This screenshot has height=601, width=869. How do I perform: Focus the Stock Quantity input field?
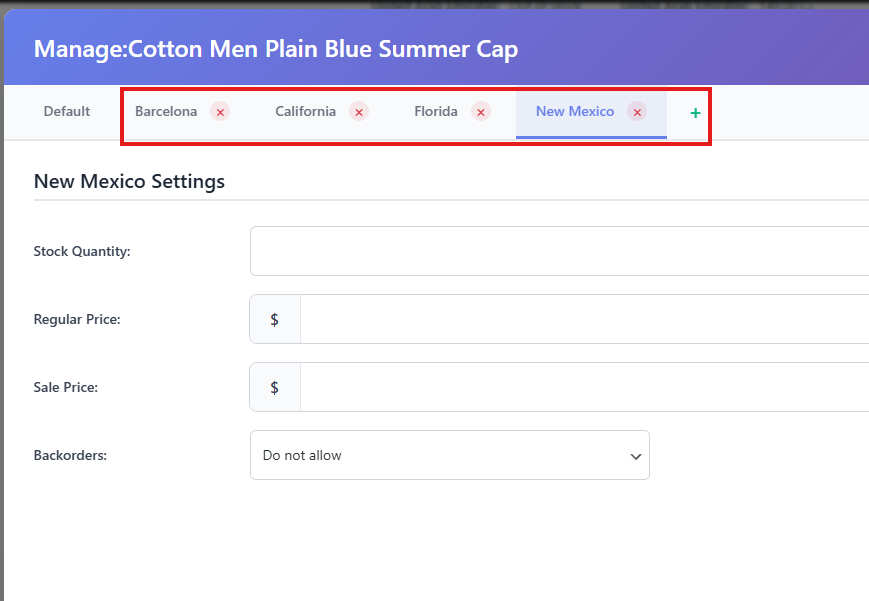(x=559, y=251)
